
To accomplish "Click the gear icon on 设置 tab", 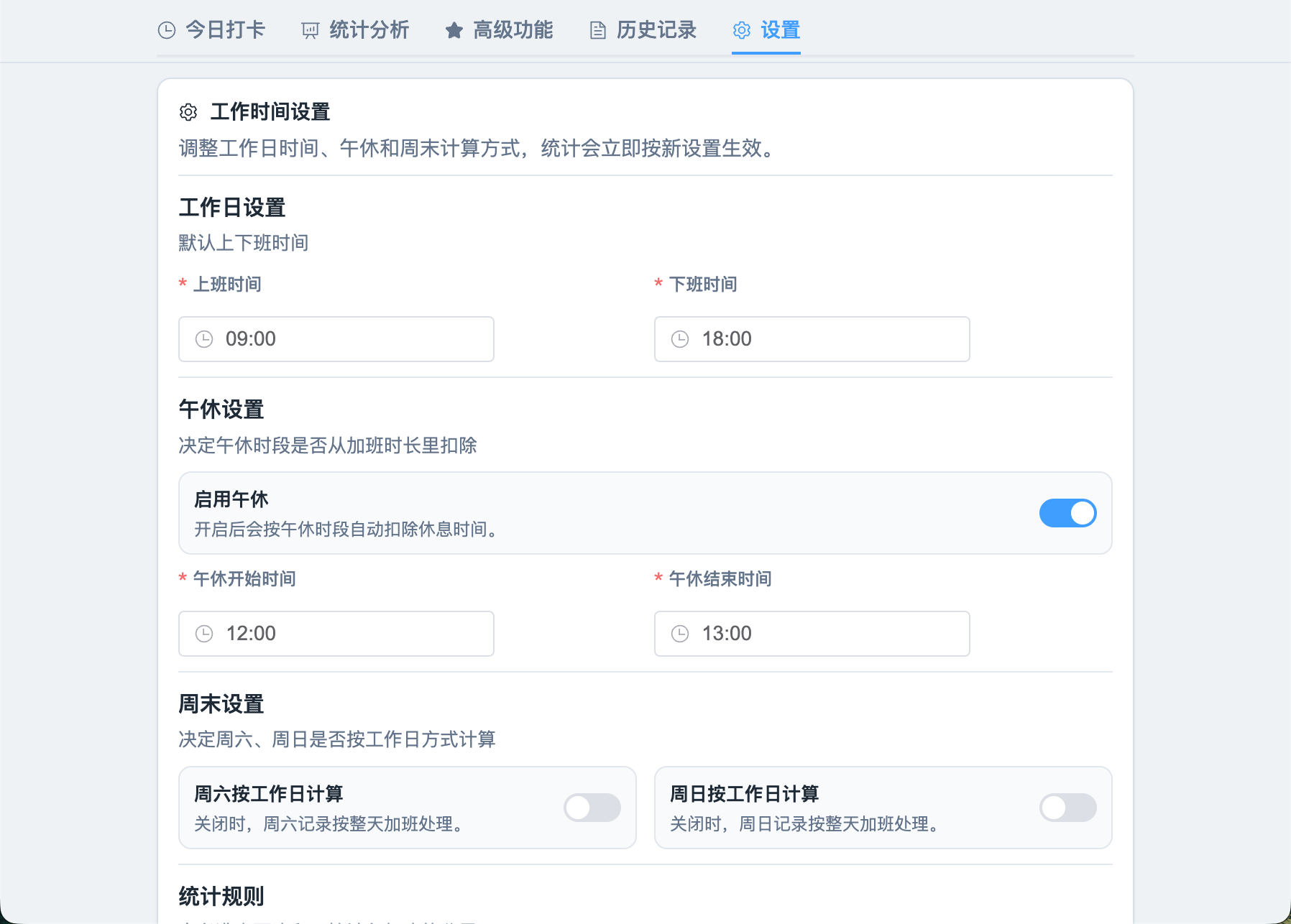I will tap(742, 30).
